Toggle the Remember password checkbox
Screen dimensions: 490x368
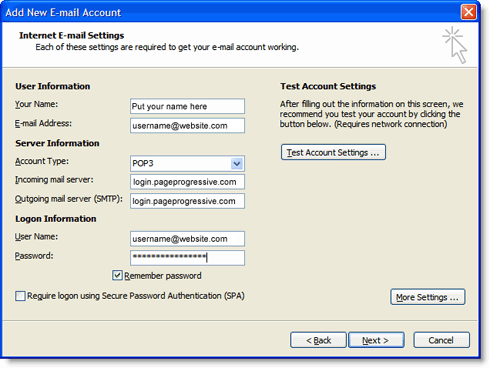[117, 275]
